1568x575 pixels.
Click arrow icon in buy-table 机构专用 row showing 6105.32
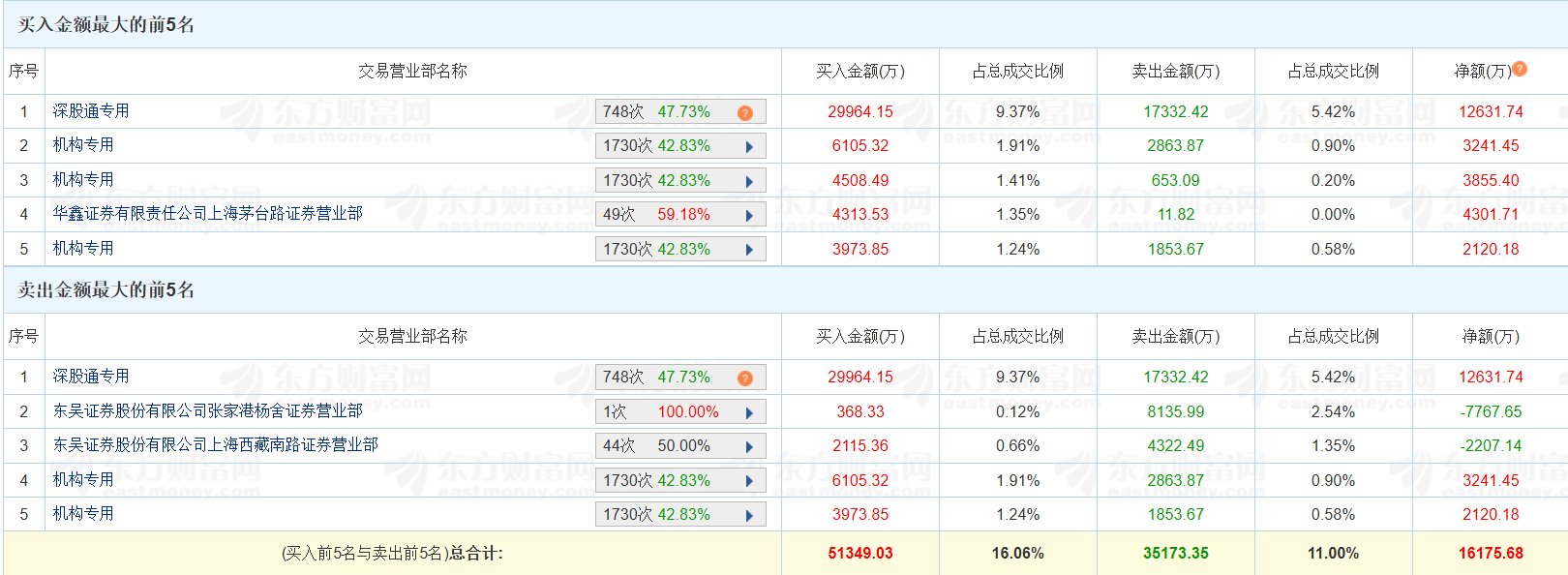(x=749, y=147)
